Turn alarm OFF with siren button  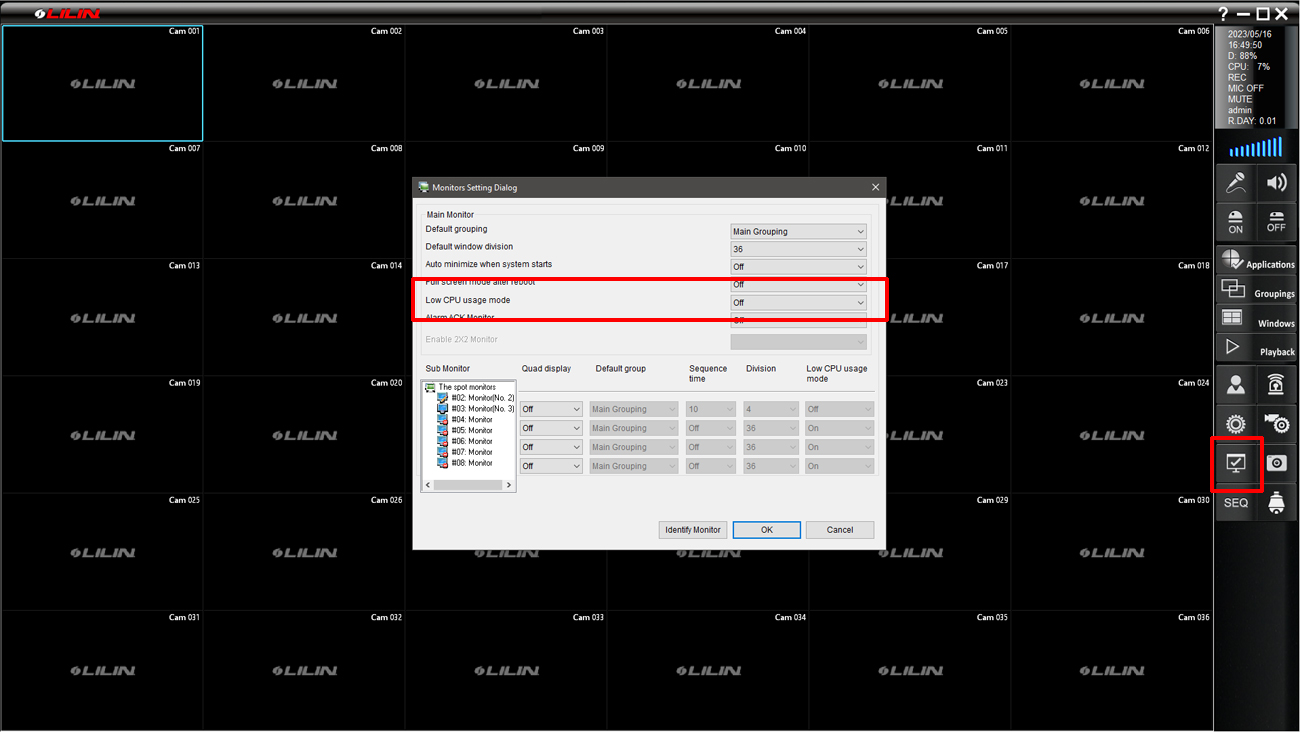pos(1276,222)
